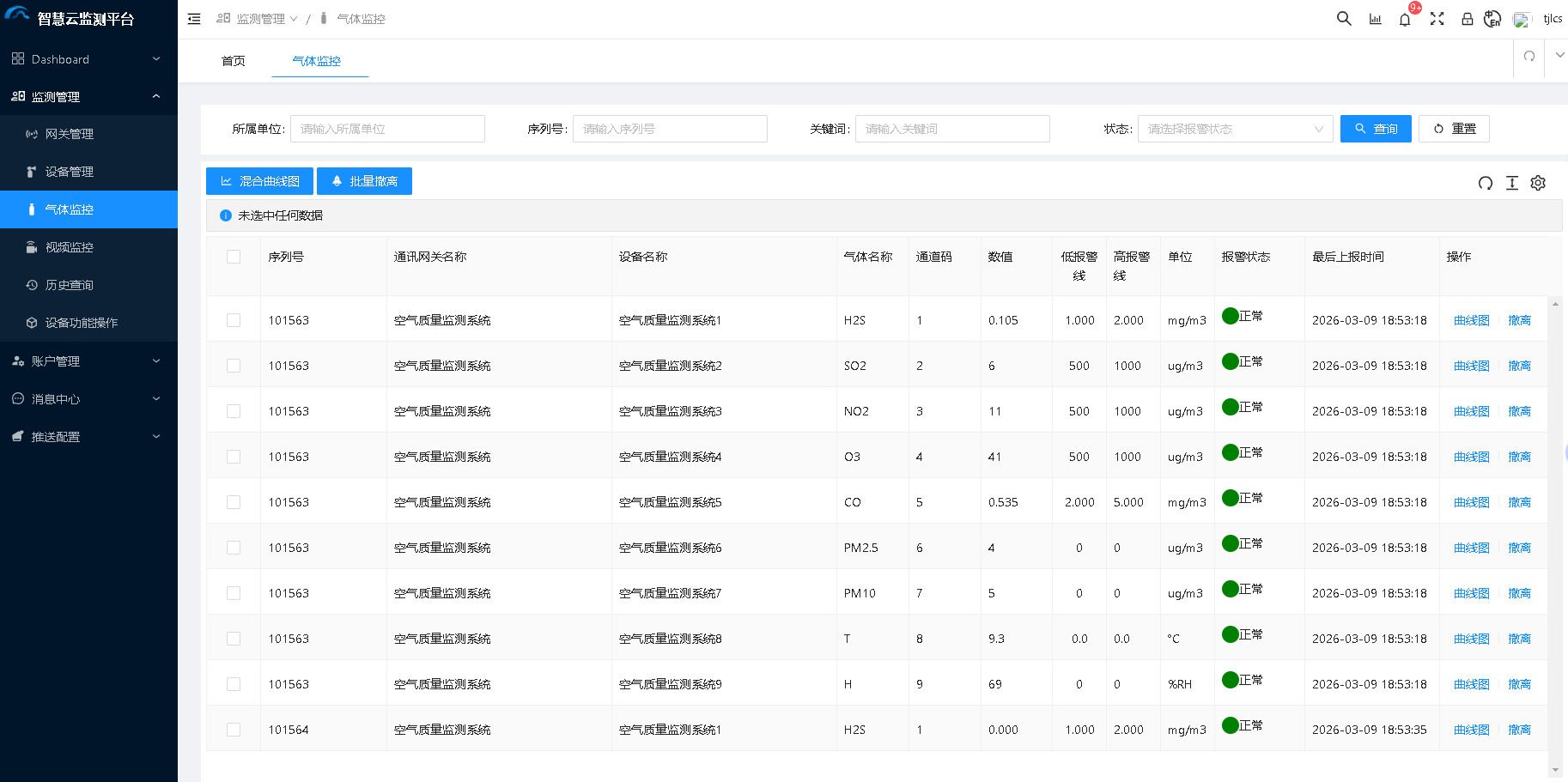1568x782 pixels.
Task: Open the 报警状态 status dropdown
Action: (1235, 129)
